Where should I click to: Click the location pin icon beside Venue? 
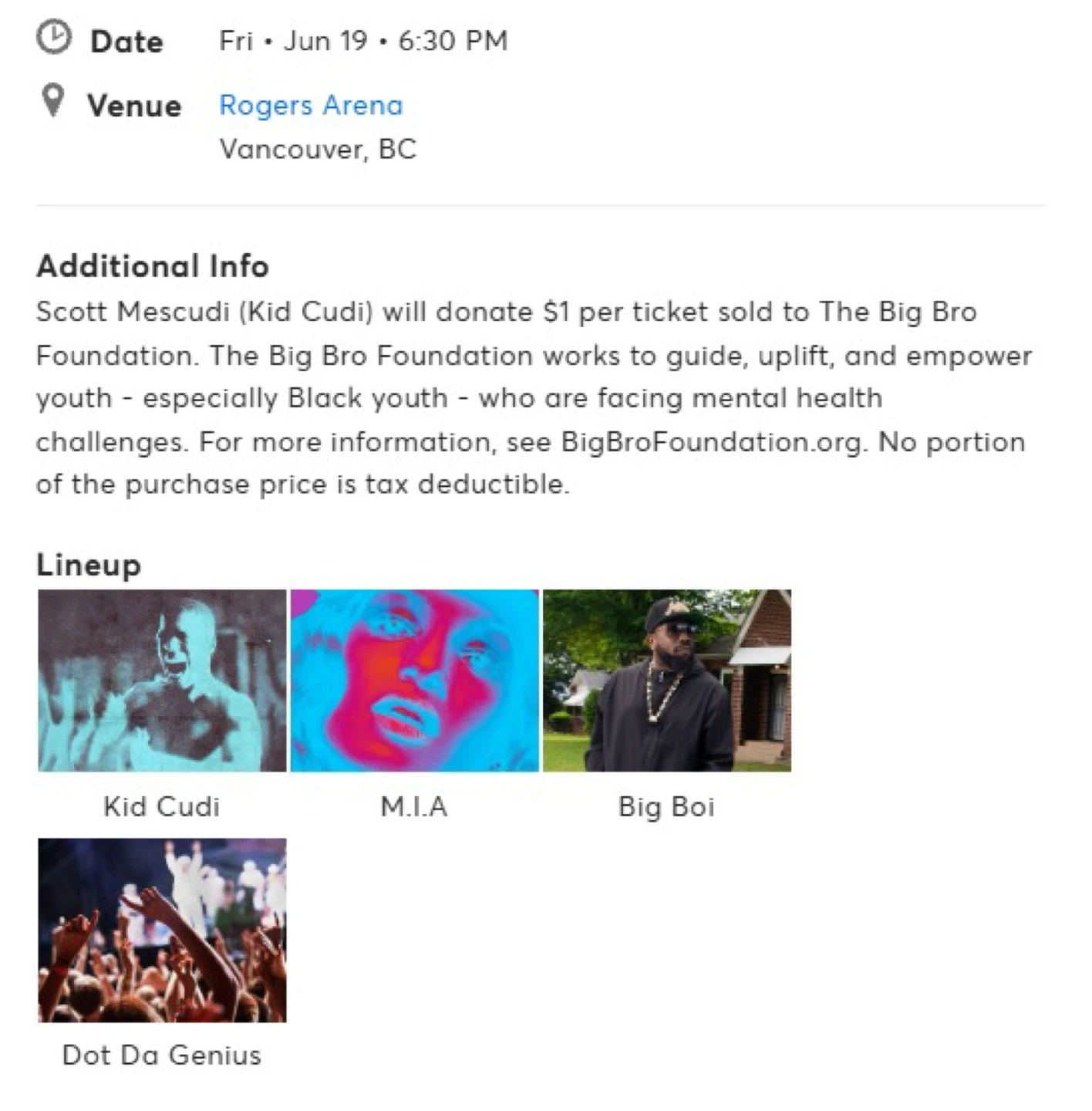coord(52,100)
